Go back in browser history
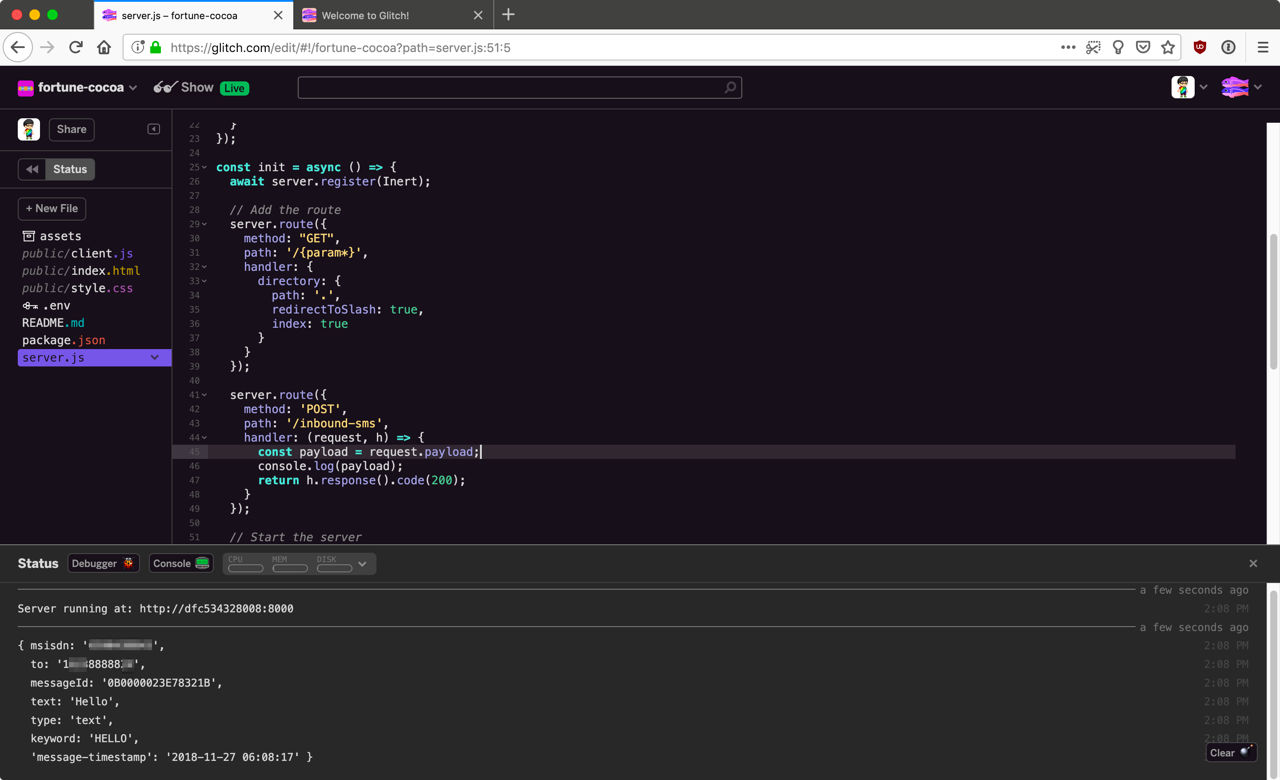The image size is (1280, 780). point(18,47)
